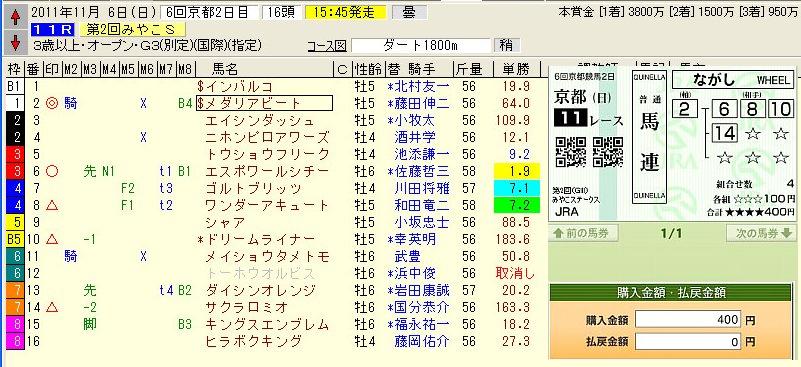
Task: Select horse name シャア
Action: 225,223
